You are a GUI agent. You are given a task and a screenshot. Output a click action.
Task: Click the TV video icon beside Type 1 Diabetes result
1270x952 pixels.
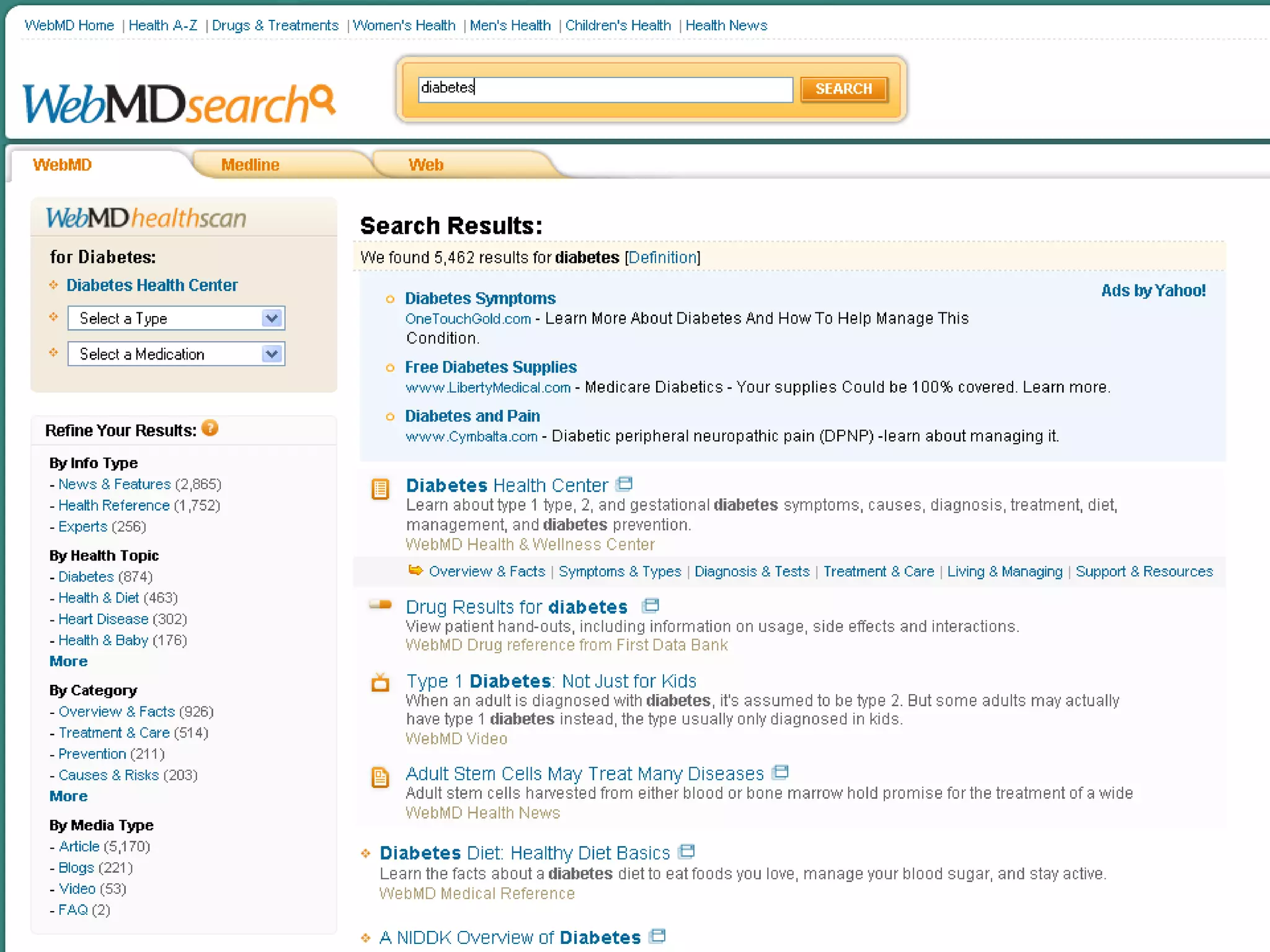point(380,682)
